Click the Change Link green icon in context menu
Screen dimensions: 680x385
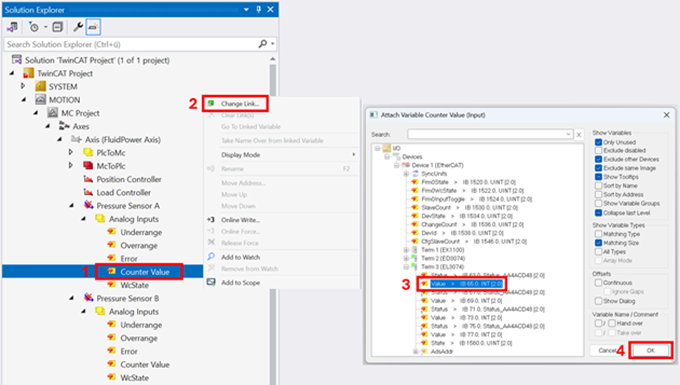(x=211, y=104)
